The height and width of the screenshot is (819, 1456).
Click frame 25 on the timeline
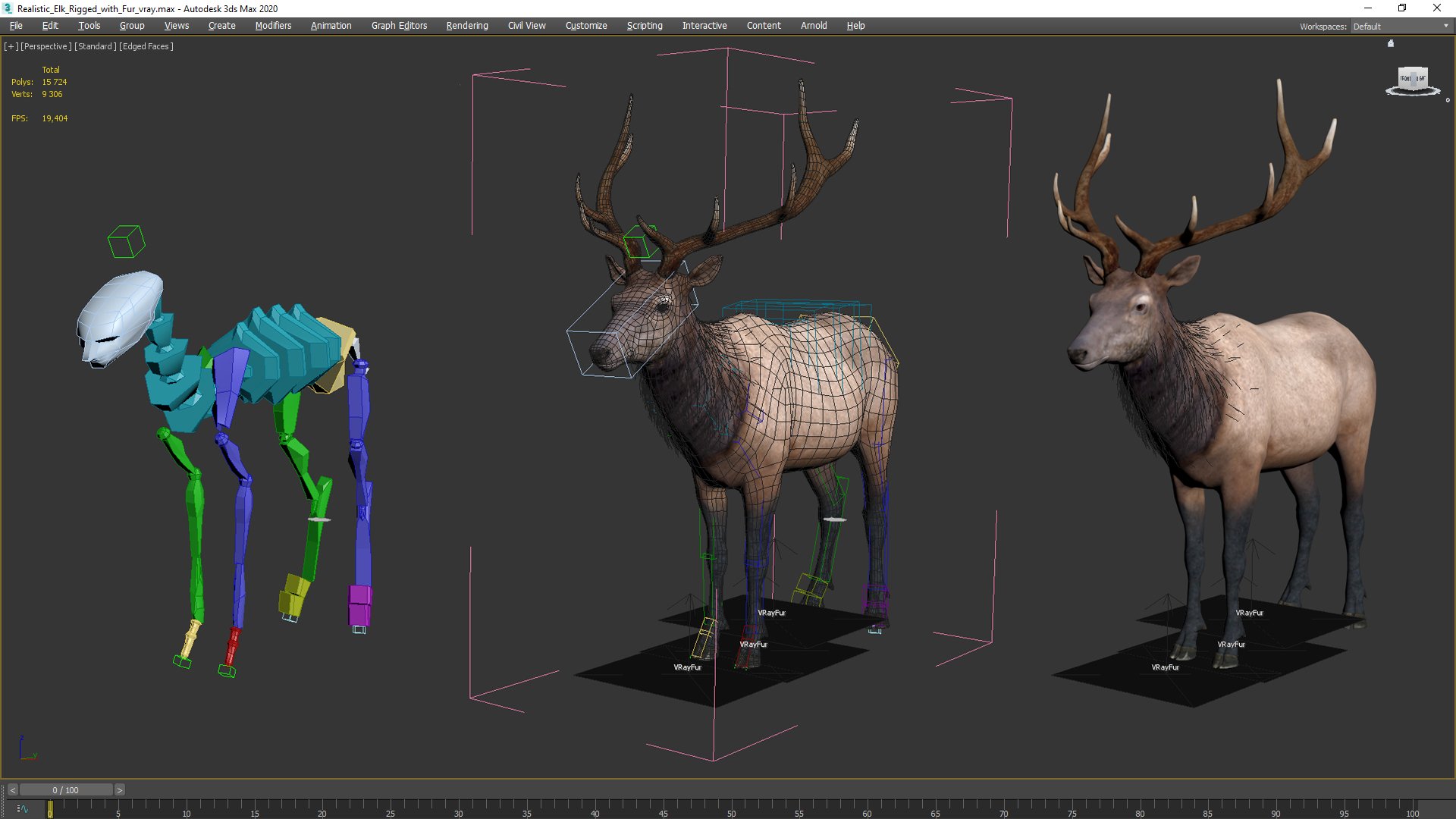(390, 813)
